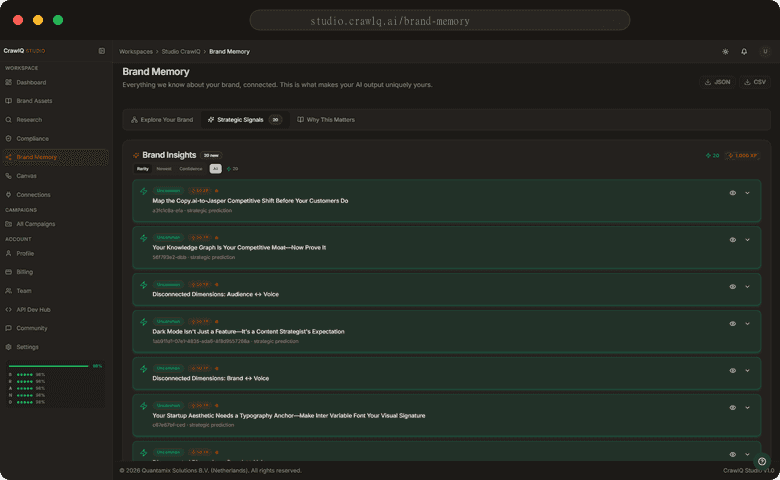
Task: Click the CrawlQ Studio logo
Action: coord(24,51)
